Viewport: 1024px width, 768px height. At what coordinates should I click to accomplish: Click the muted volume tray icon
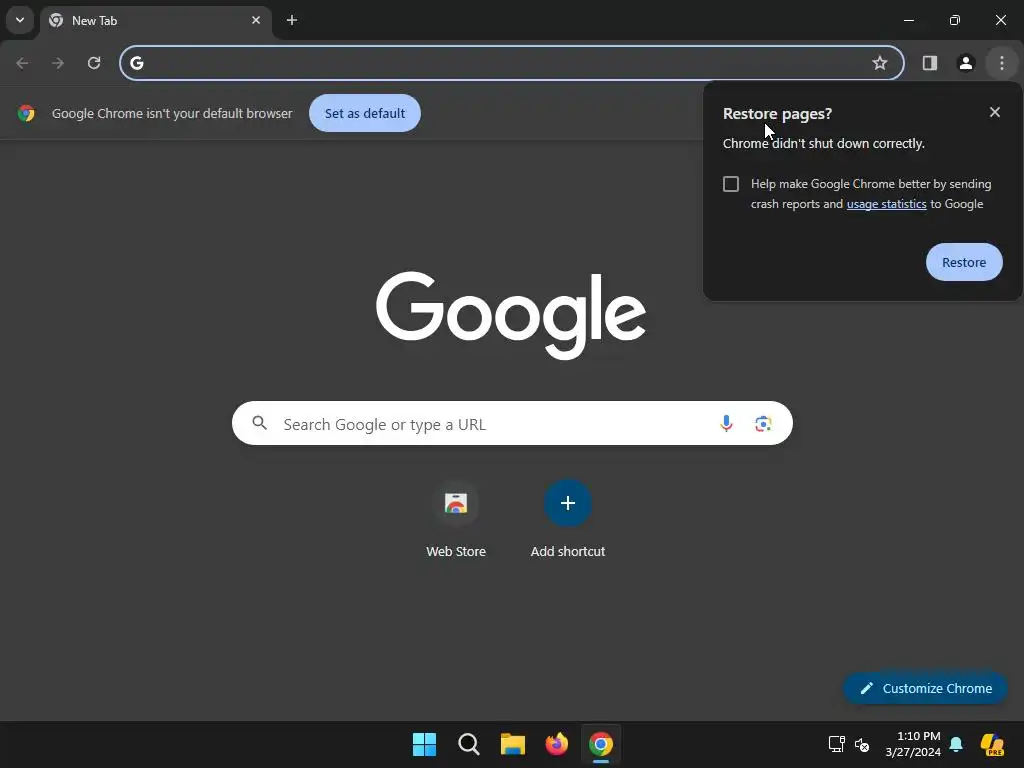click(x=862, y=744)
